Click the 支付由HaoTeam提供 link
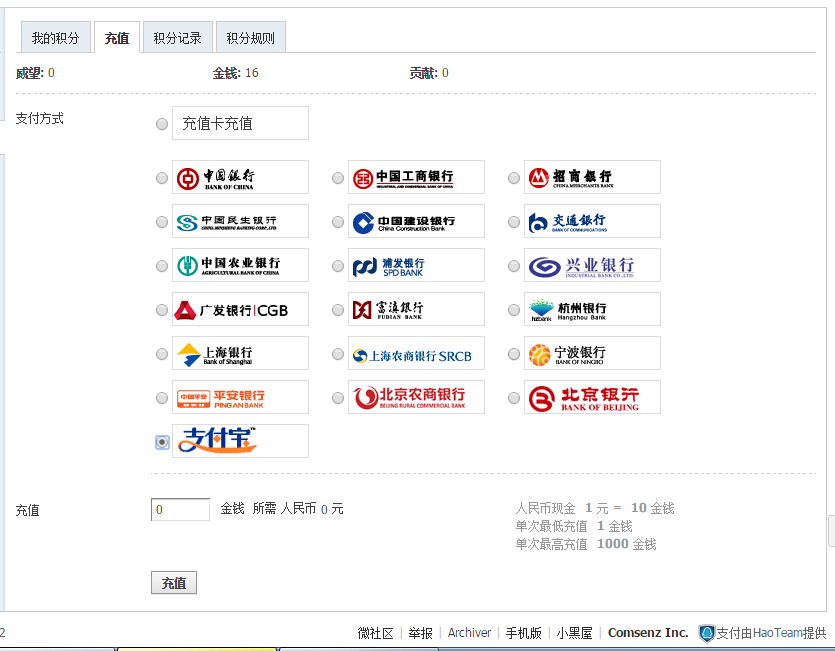Viewport: 835px width, 651px height. coord(771,633)
